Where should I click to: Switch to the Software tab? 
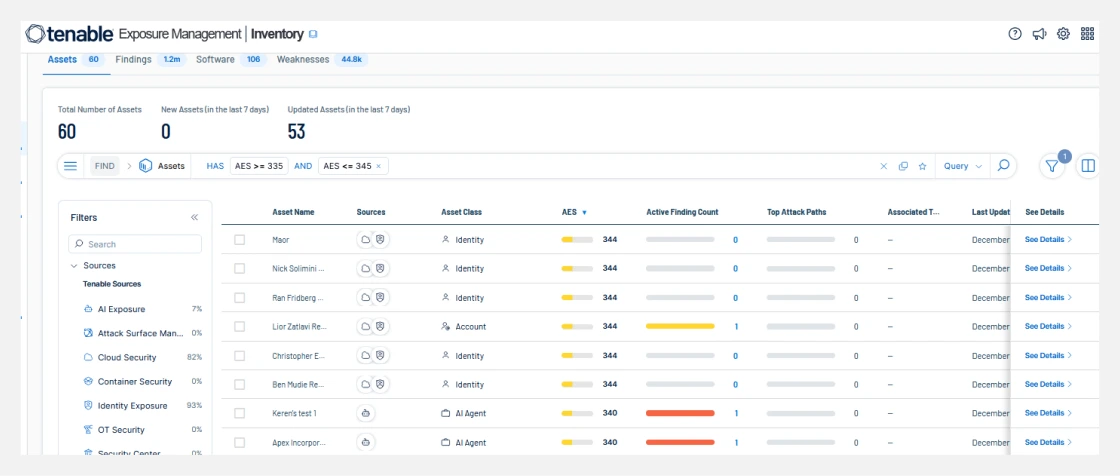pyautogui.click(x=231, y=59)
